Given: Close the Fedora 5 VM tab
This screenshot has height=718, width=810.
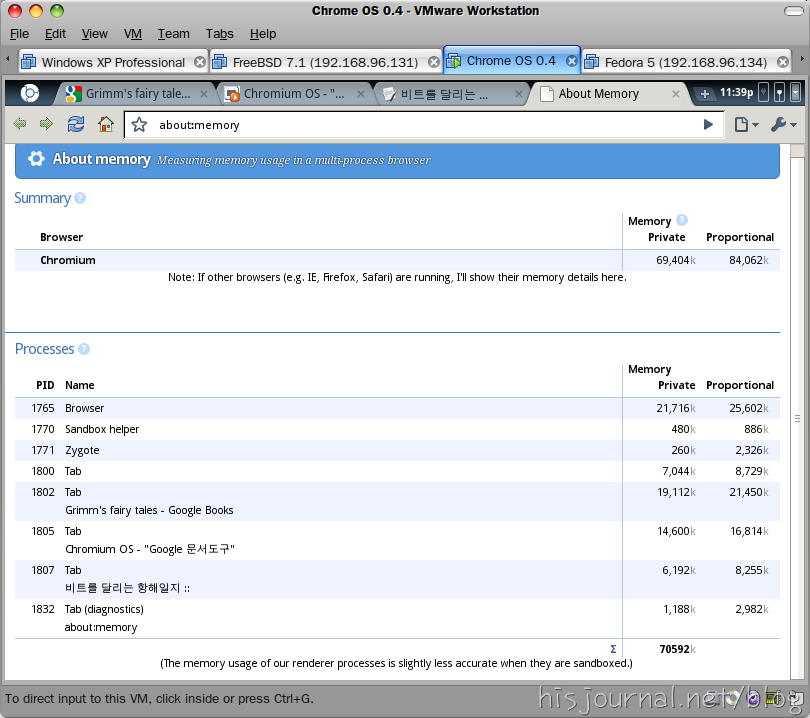Looking at the screenshot, I should tap(783, 63).
